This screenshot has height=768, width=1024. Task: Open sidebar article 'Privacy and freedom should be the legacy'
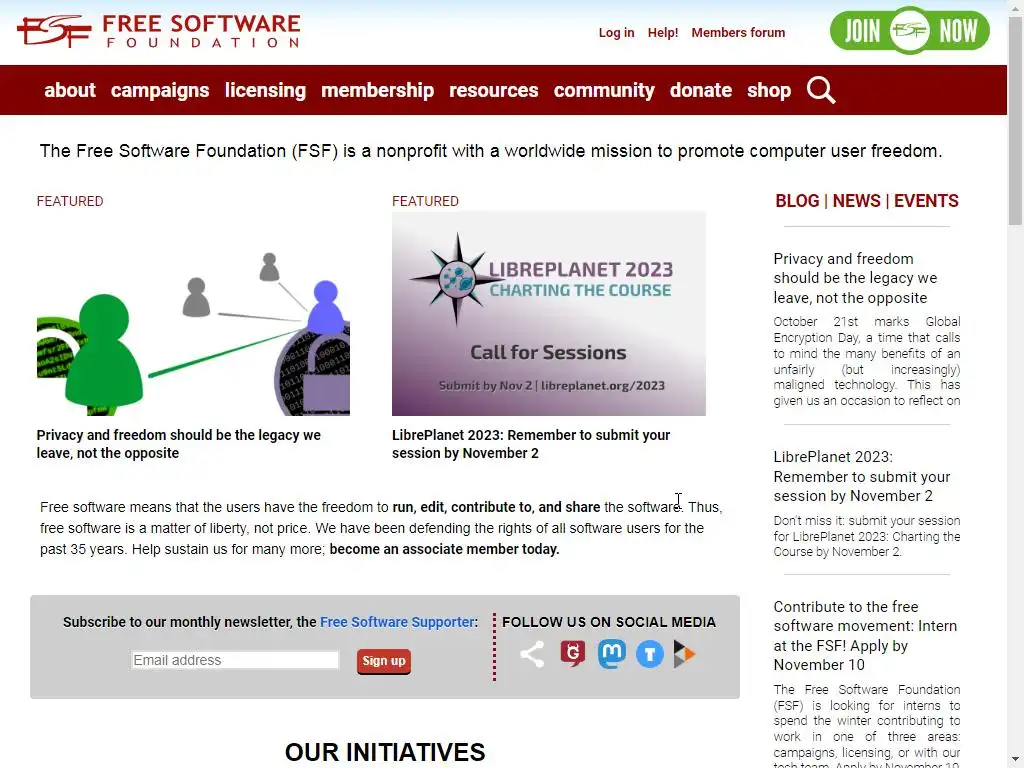(x=856, y=278)
